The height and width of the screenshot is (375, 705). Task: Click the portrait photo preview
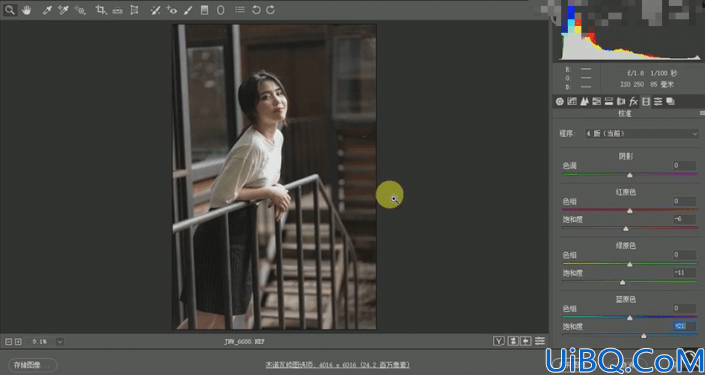click(274, 177)
